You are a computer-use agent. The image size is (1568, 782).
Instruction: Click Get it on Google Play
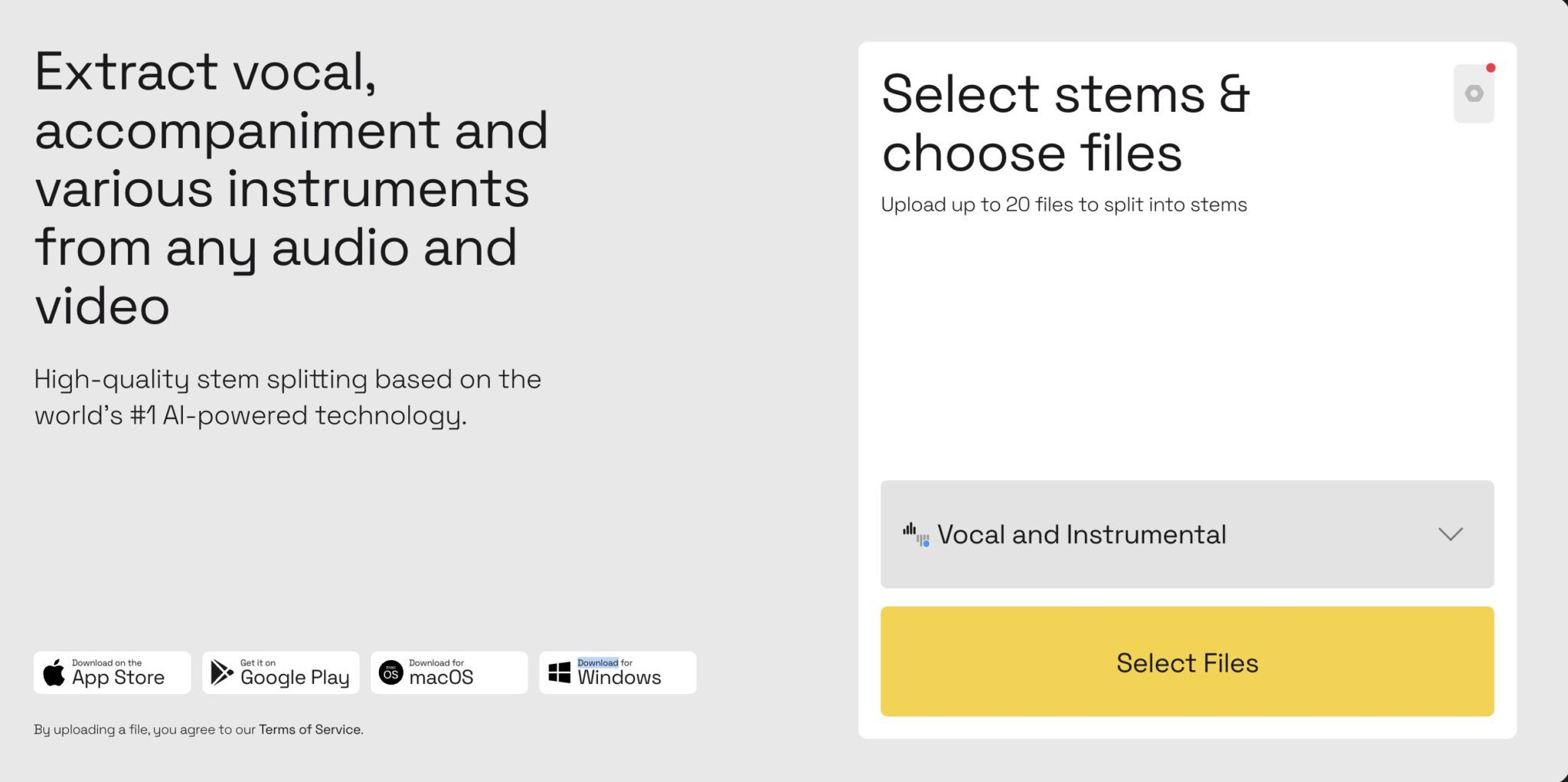pyautogui.click(x=280, y=672)
